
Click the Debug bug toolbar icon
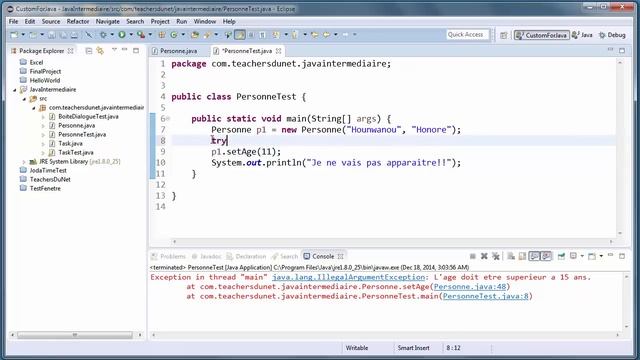point(103,35)
